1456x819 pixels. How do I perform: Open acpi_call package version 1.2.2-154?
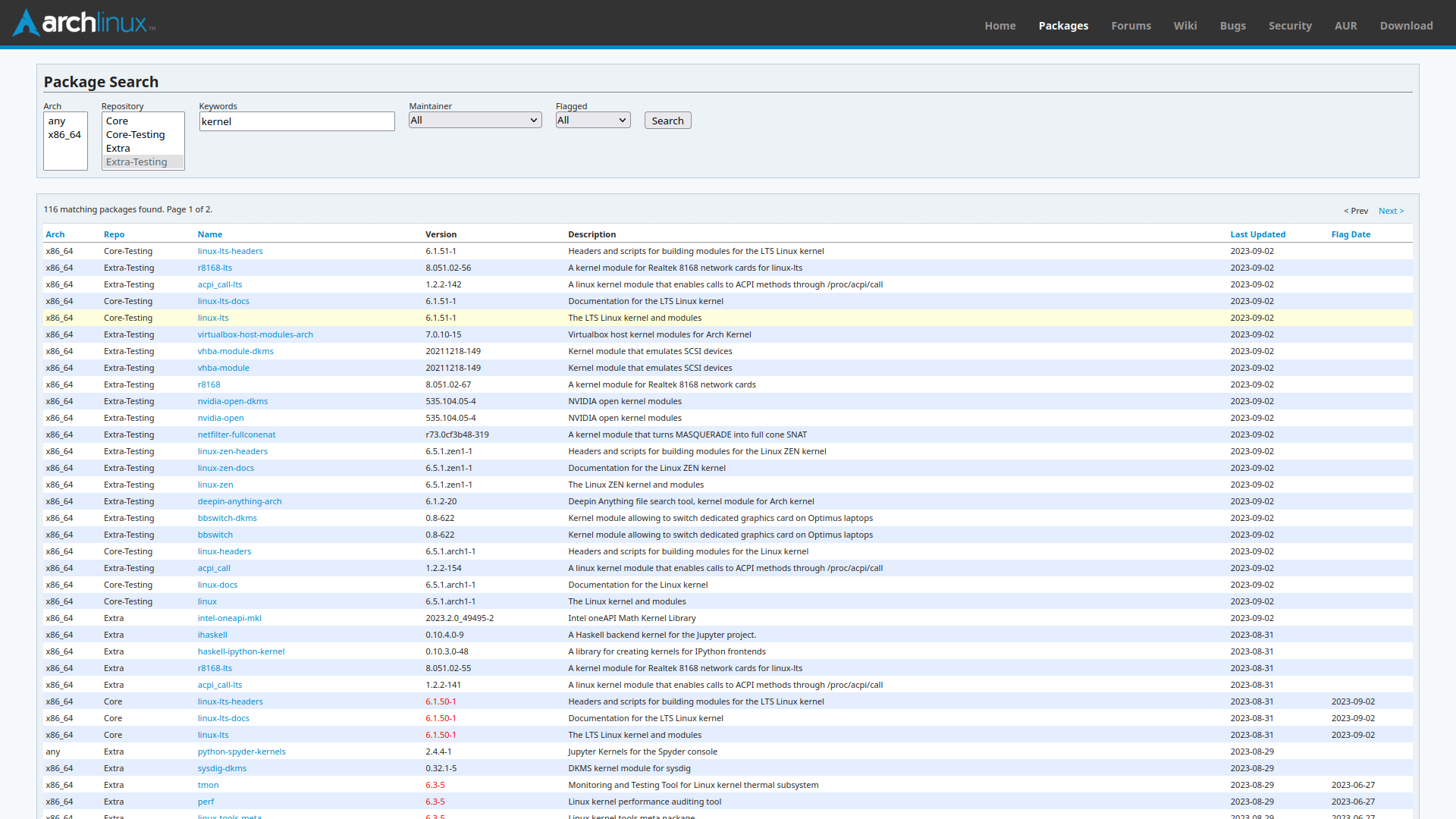click(214, 568)
